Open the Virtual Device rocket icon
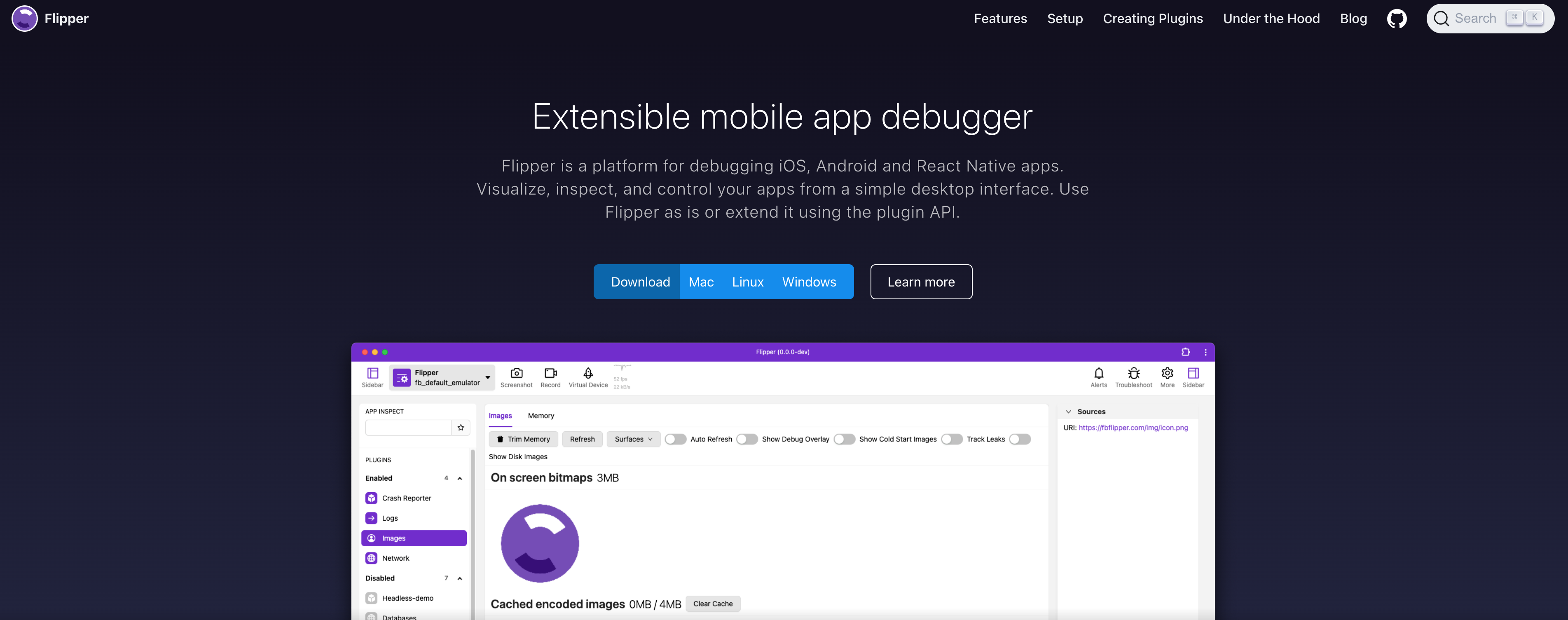This screenshot has width=1568, height=620. tap(588, 373)
